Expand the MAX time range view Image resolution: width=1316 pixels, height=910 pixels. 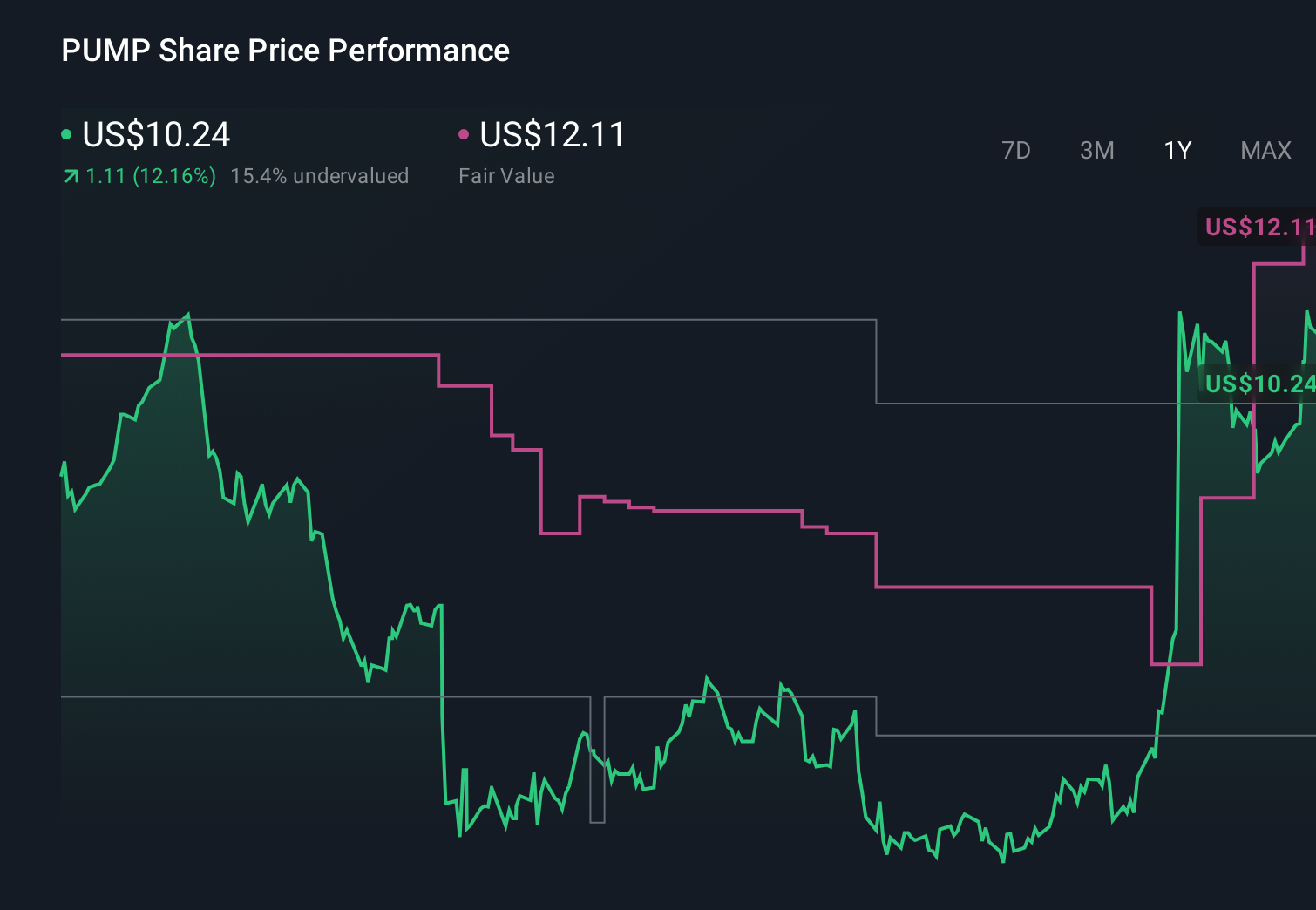tap(1265, 150)
